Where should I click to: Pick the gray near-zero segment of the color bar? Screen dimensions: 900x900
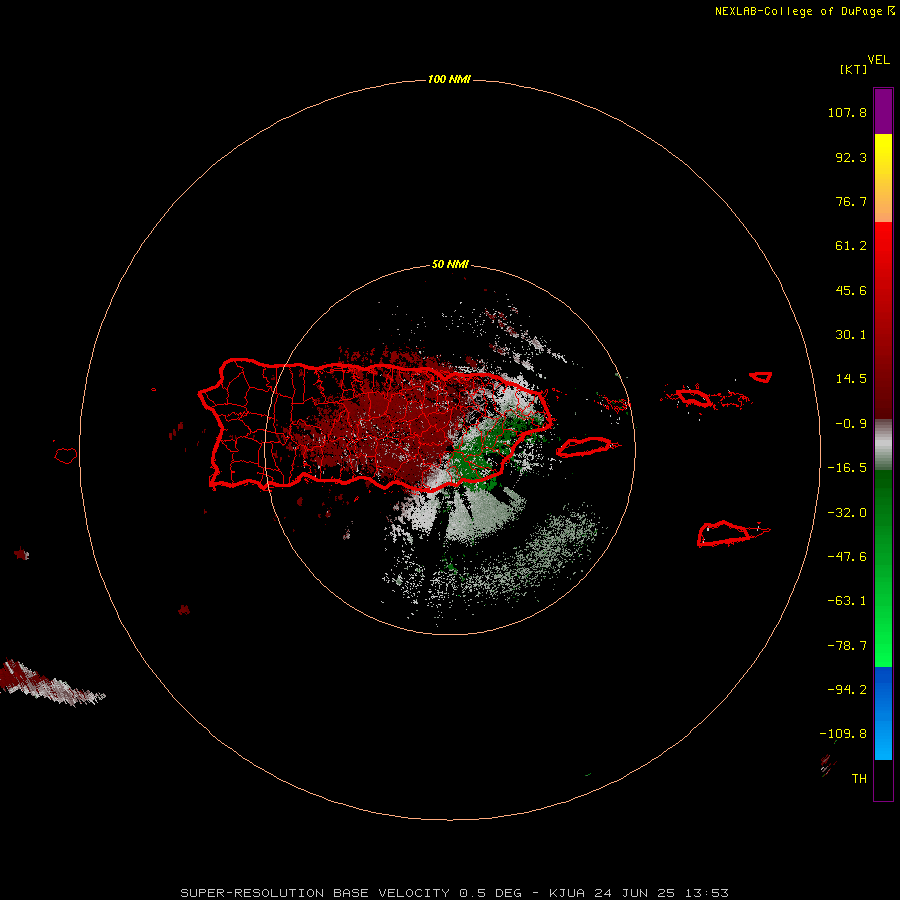tap(883, 444)
